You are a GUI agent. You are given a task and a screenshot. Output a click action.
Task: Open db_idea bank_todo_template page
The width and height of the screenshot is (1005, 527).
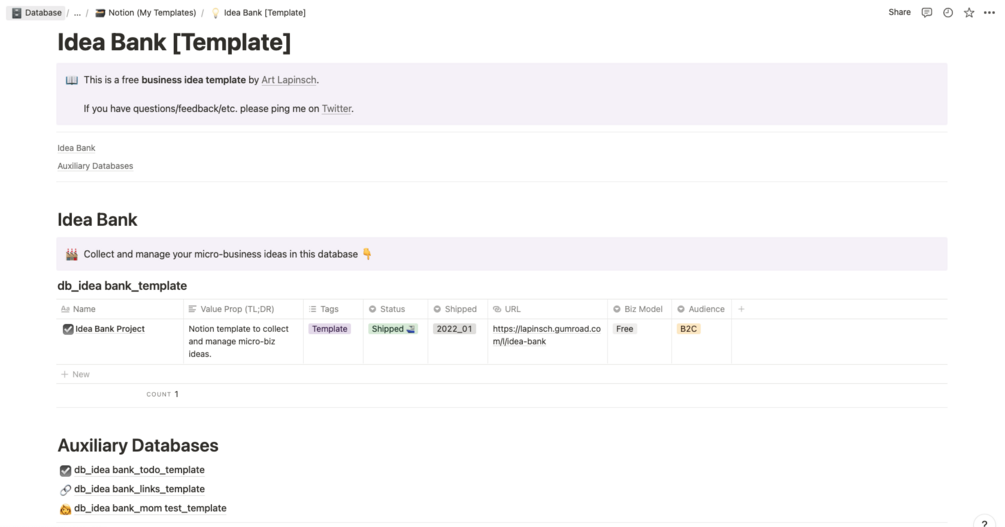click(x=139, y=470)
